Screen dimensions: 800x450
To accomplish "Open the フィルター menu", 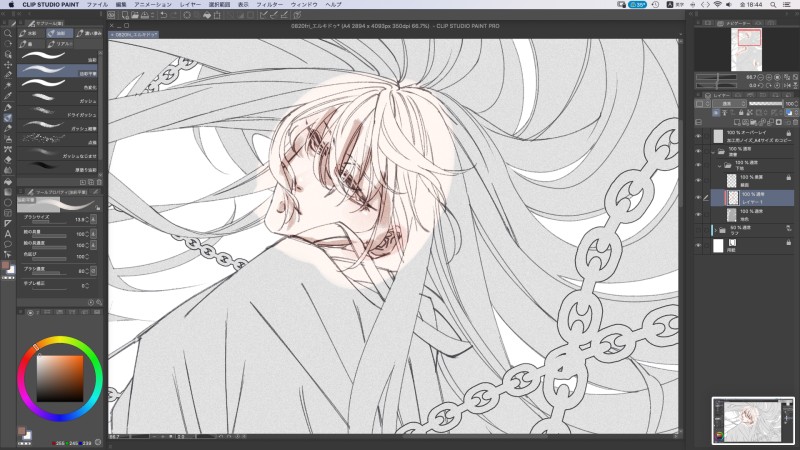I will pos(269,5).
